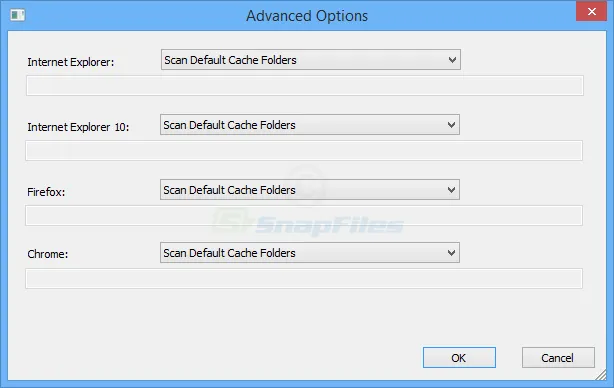614x388 pixels.
Task: Open Internet Explorer's Scan Default Cache Folders combo box
Action: (311, 60)
